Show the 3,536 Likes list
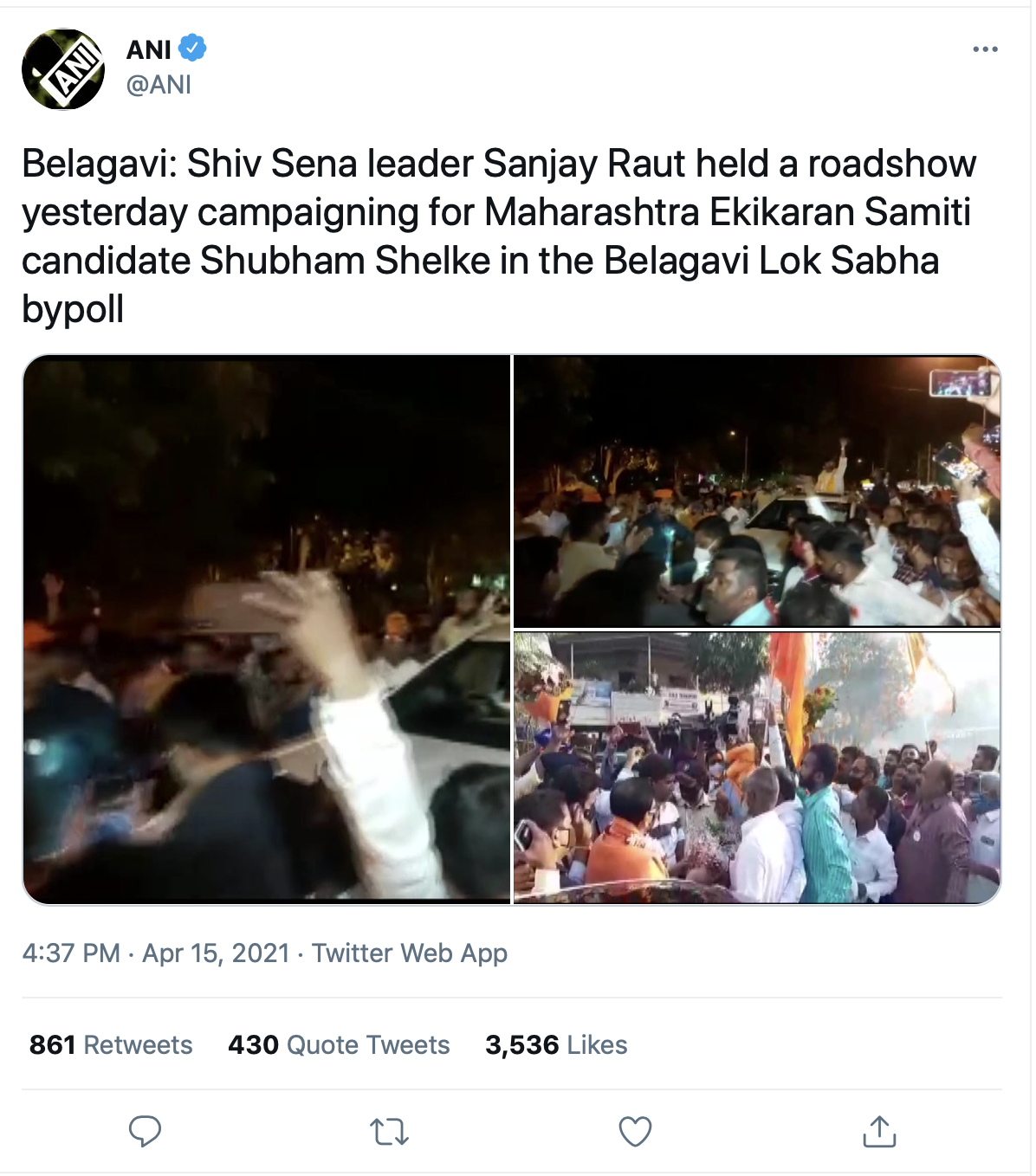The width and height of the screenshot is (1036, 1176). coord(556,1044)
